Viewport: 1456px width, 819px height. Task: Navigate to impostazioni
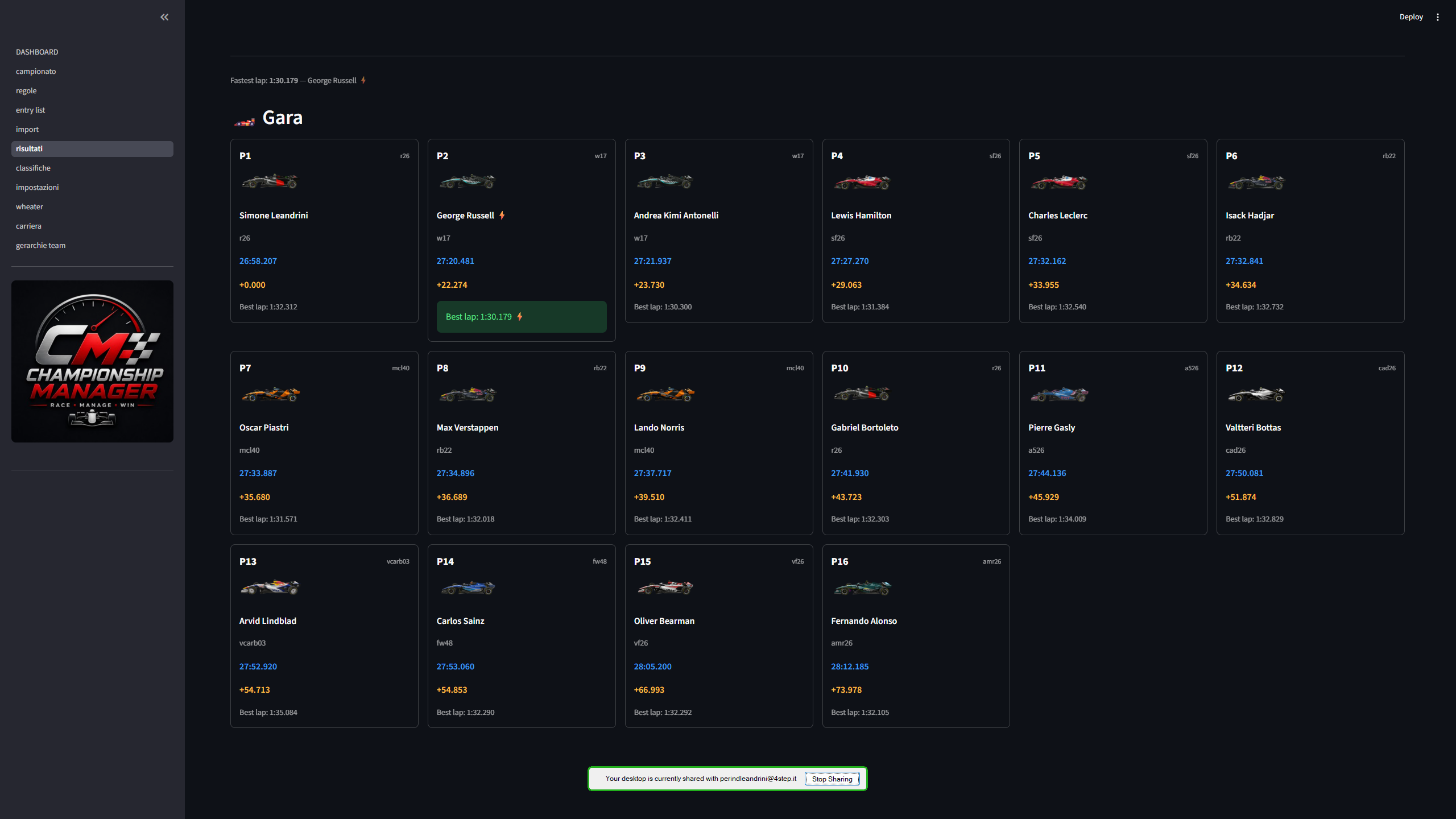point(92,187)
